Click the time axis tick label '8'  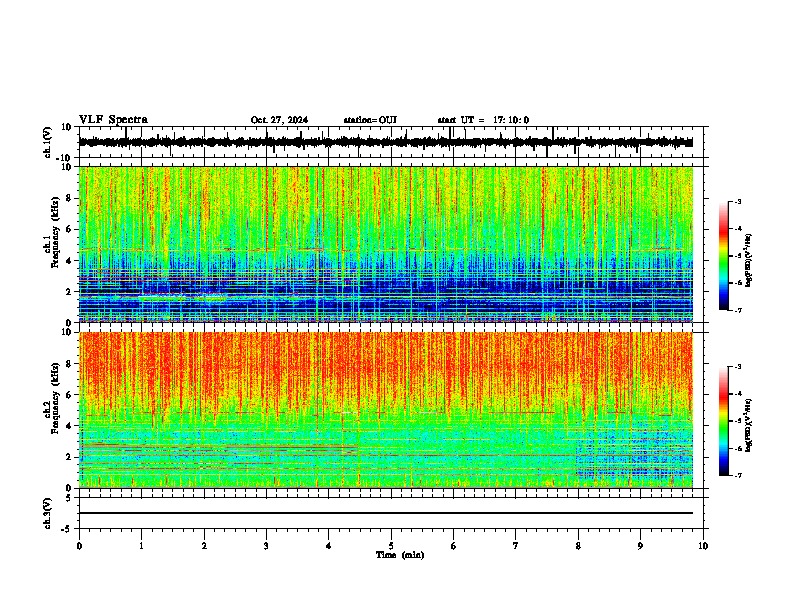click(x=578, y=546)
